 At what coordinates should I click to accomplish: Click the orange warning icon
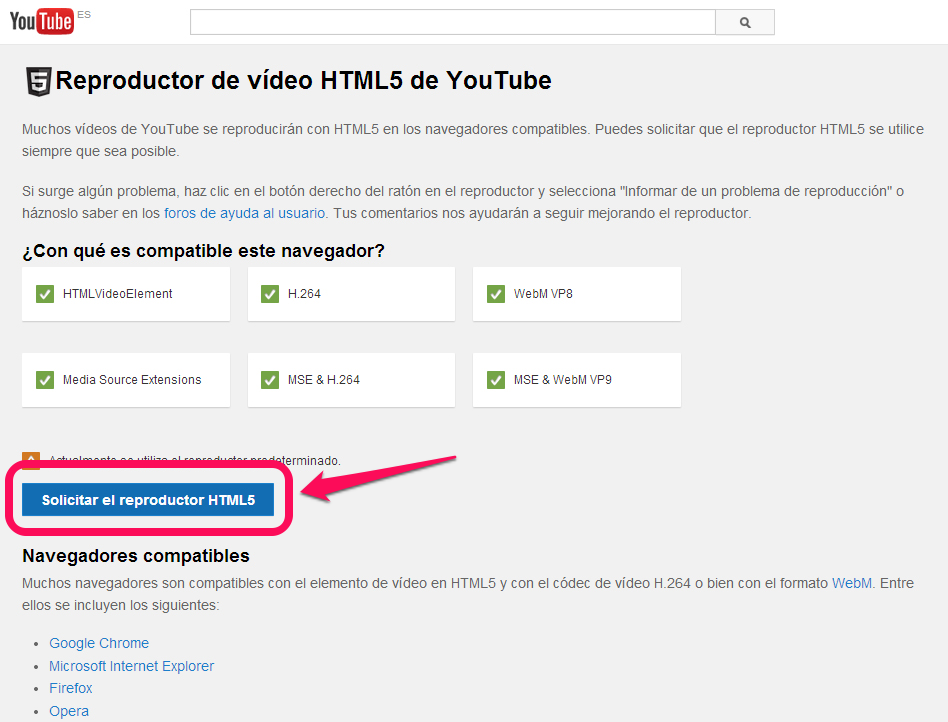31,460
